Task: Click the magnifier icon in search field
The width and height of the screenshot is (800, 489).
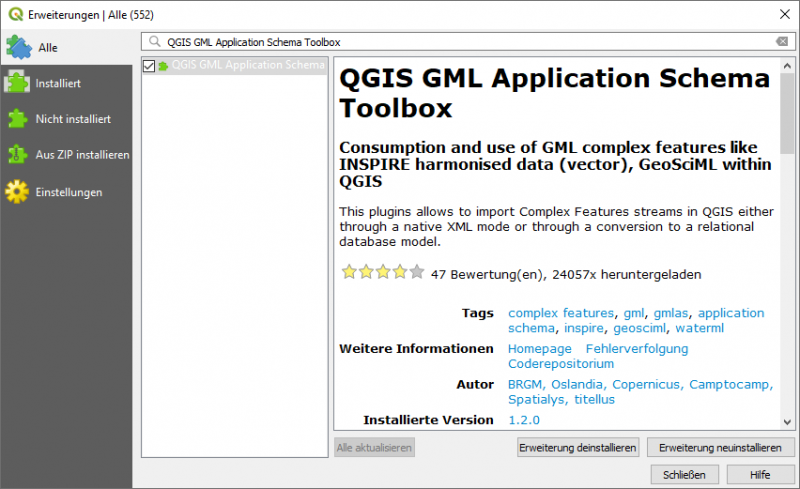Action: pos(155,41)
